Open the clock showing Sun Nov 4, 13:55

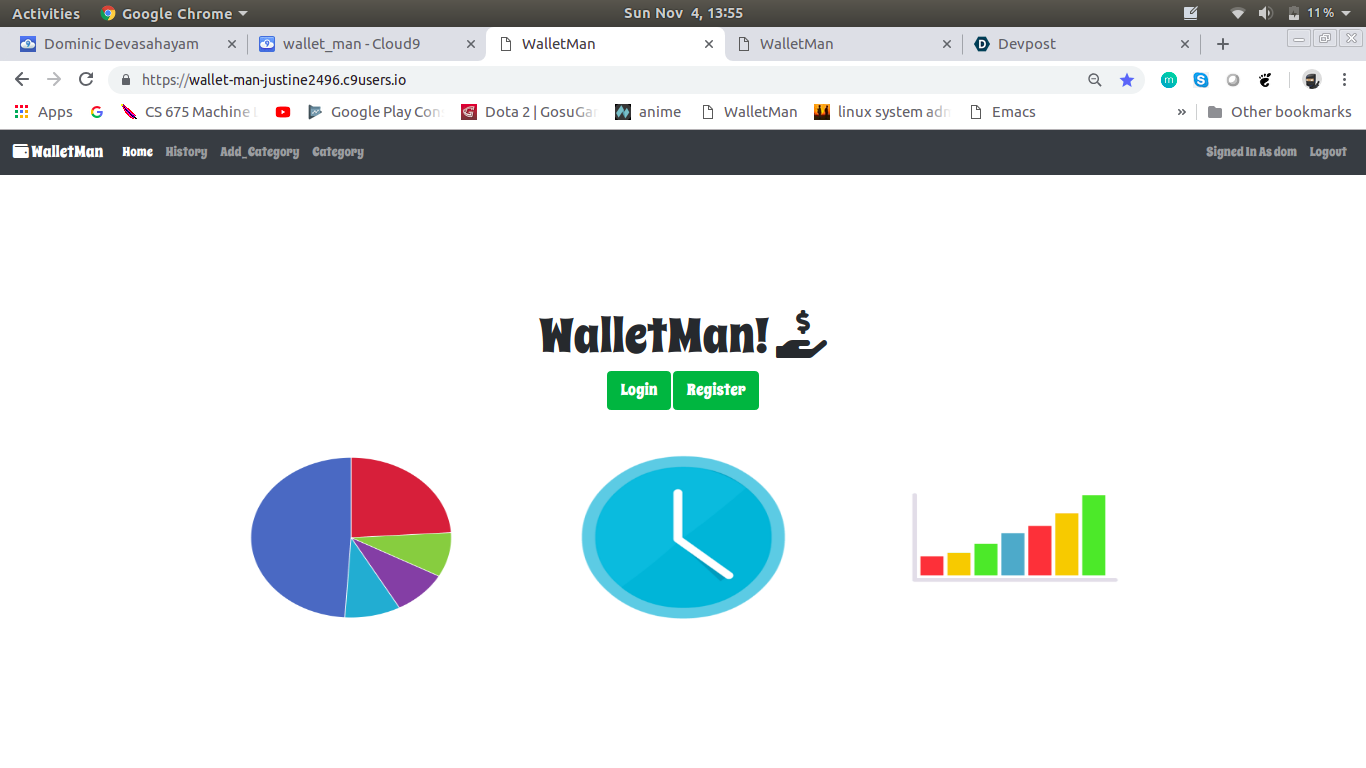[683, 13]
